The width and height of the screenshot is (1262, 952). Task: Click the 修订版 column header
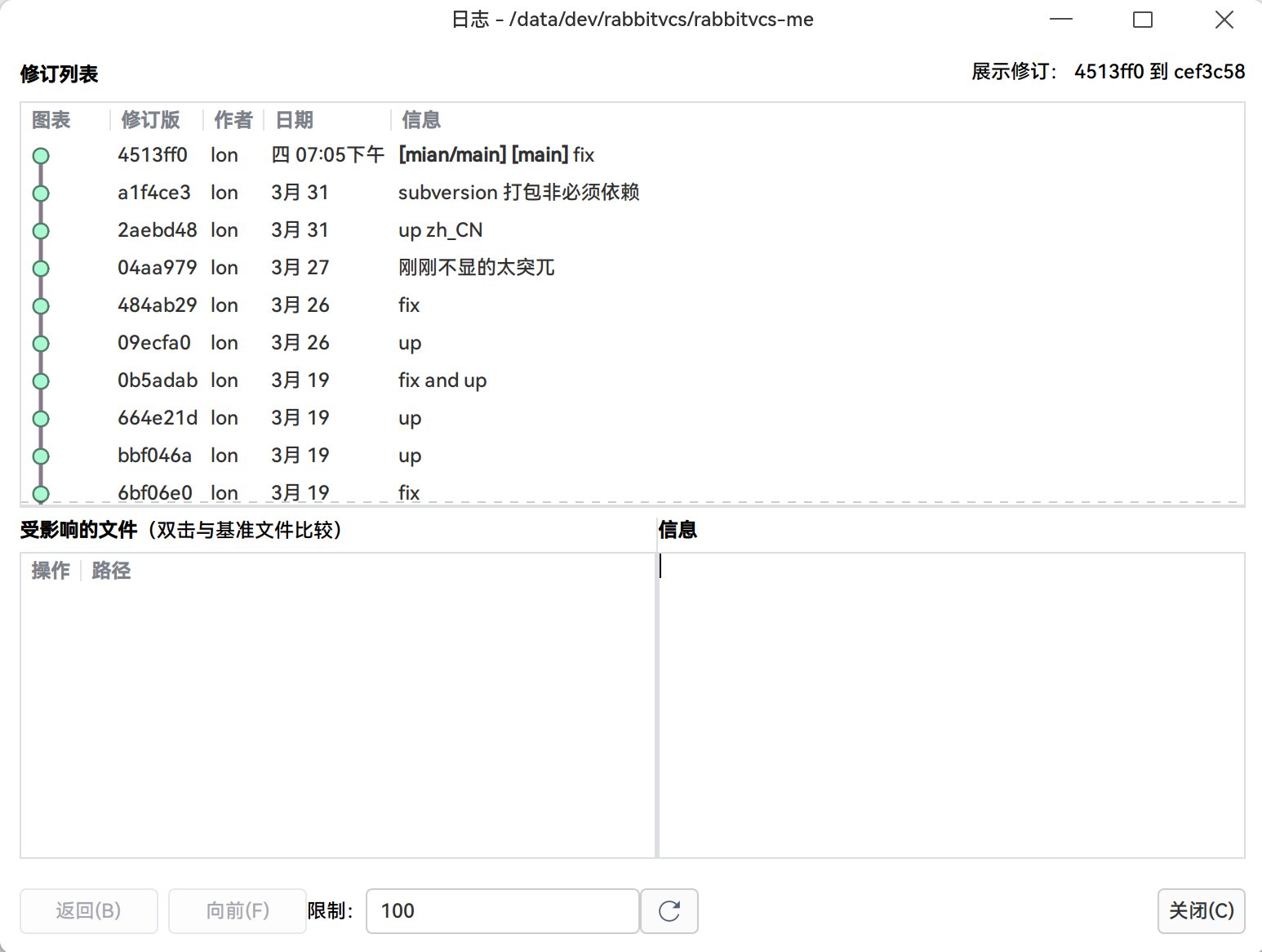pyautogui.click(x=150, y=120)
